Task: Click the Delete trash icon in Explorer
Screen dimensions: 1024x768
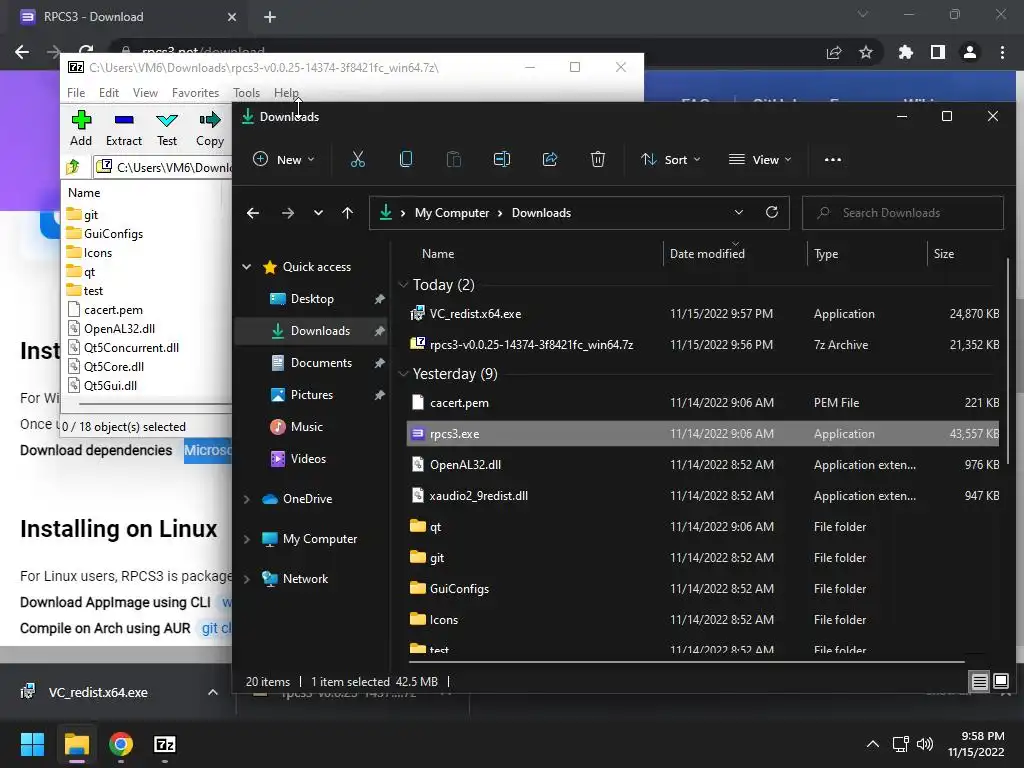Action: tap(598, 159)
